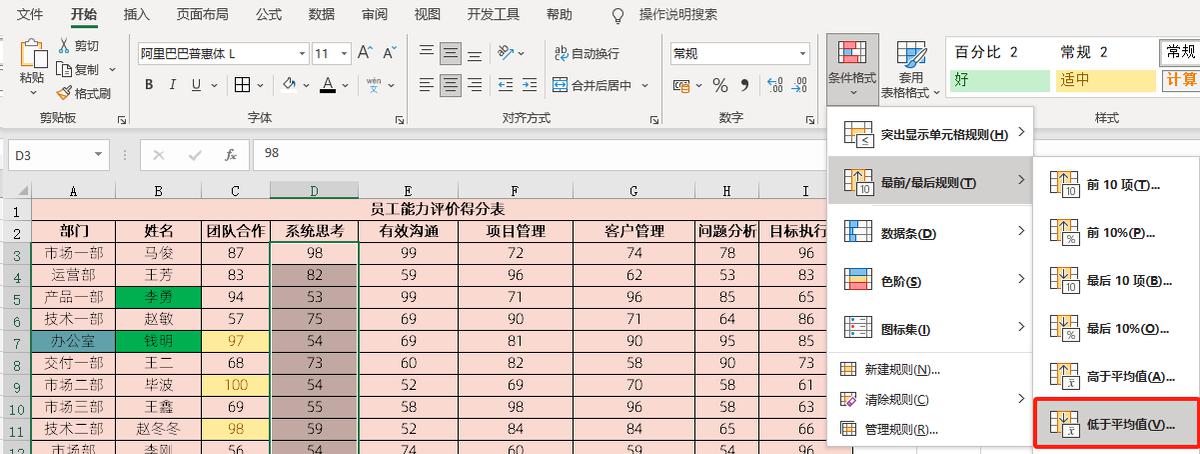Select 最后 10% rule

pyautogui.click(x=1115, y=328)
